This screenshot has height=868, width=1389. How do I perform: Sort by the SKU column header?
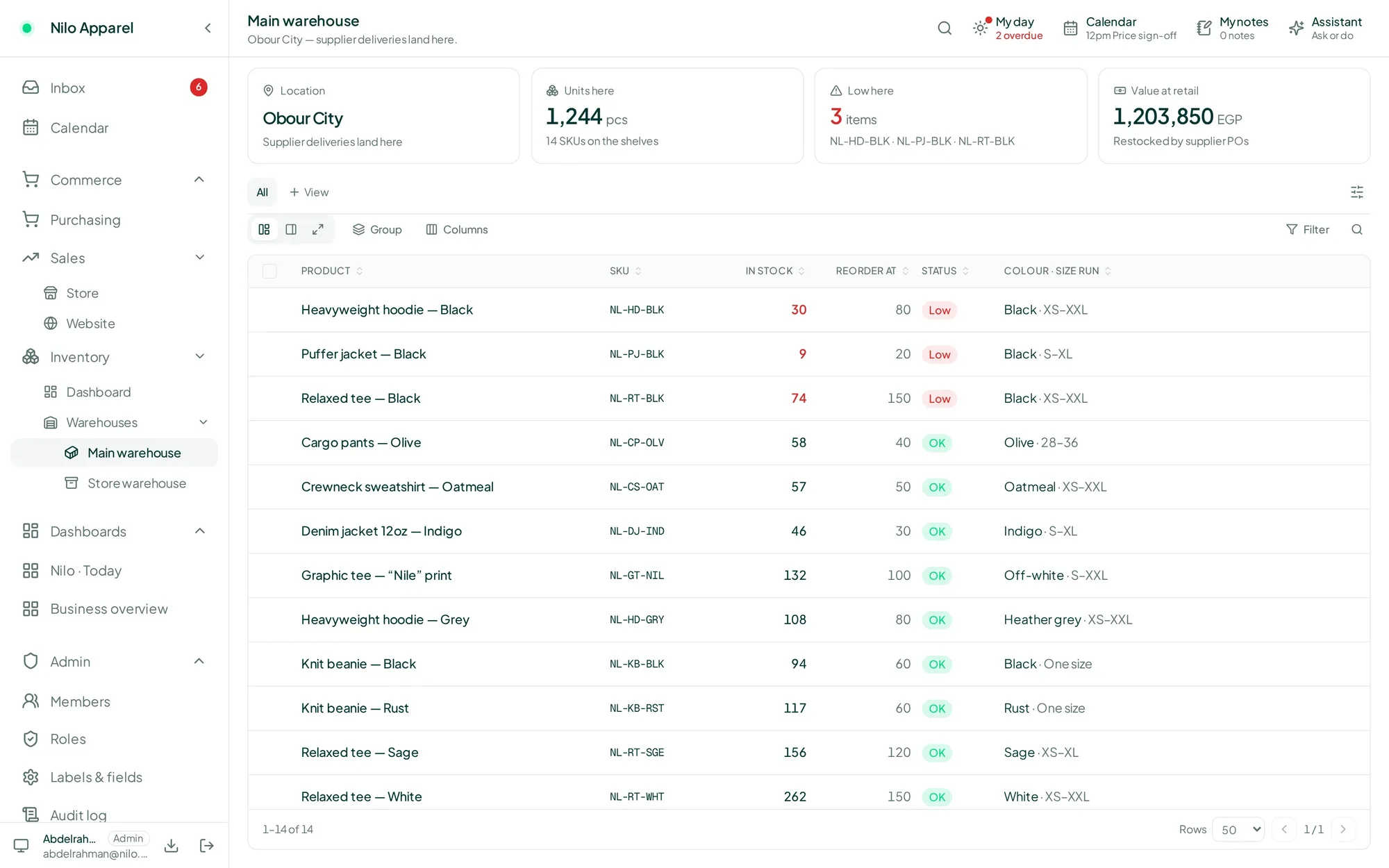pos(625,271)
